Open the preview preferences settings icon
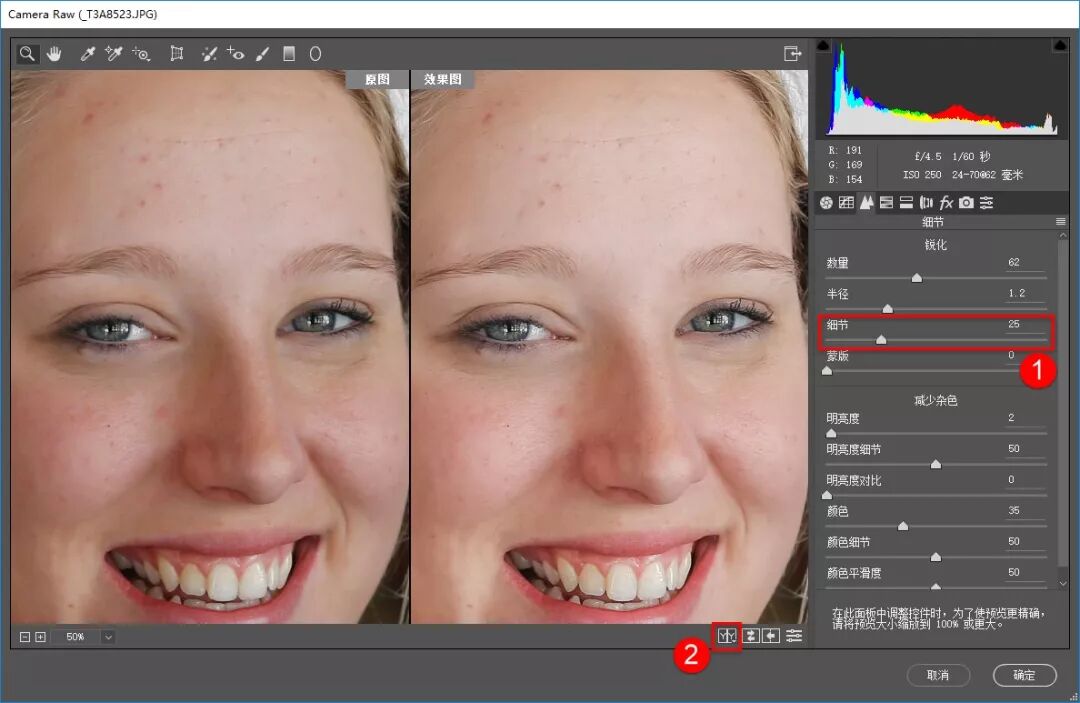 pyautogui.click(x=794, y=636)
